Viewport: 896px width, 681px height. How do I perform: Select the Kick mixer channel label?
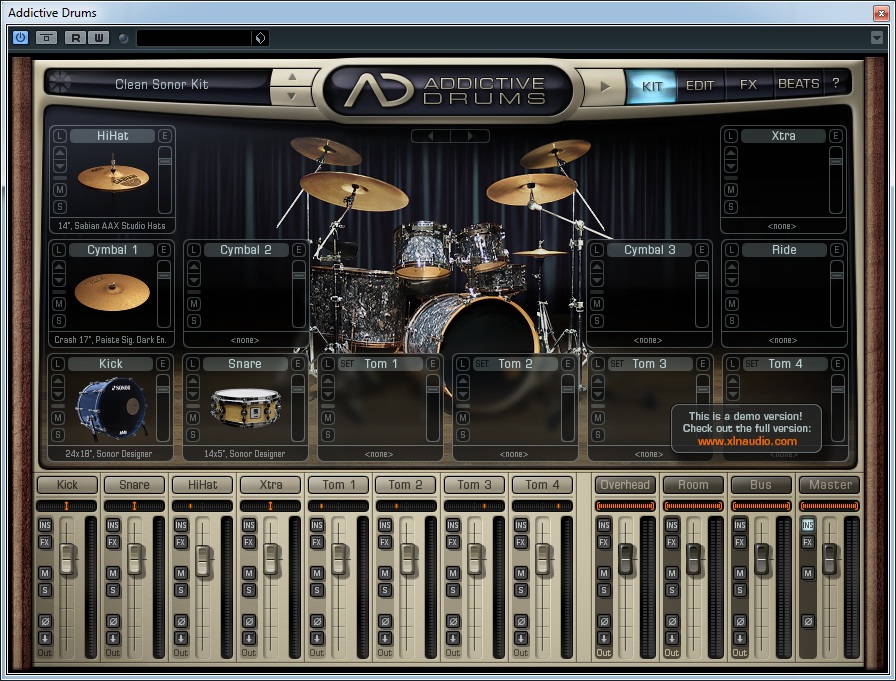(67, 485)
